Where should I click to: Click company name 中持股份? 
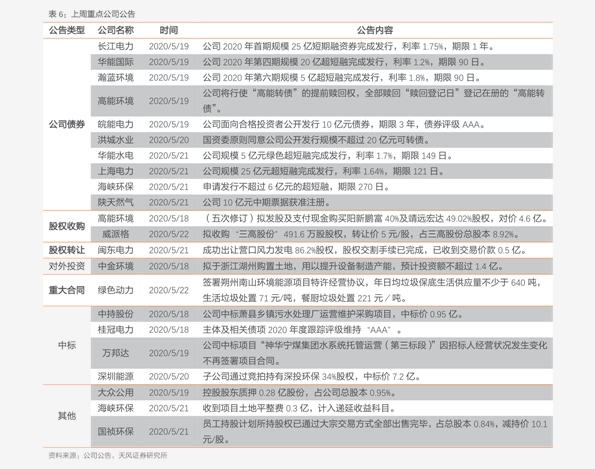click(x=116, y=314)
